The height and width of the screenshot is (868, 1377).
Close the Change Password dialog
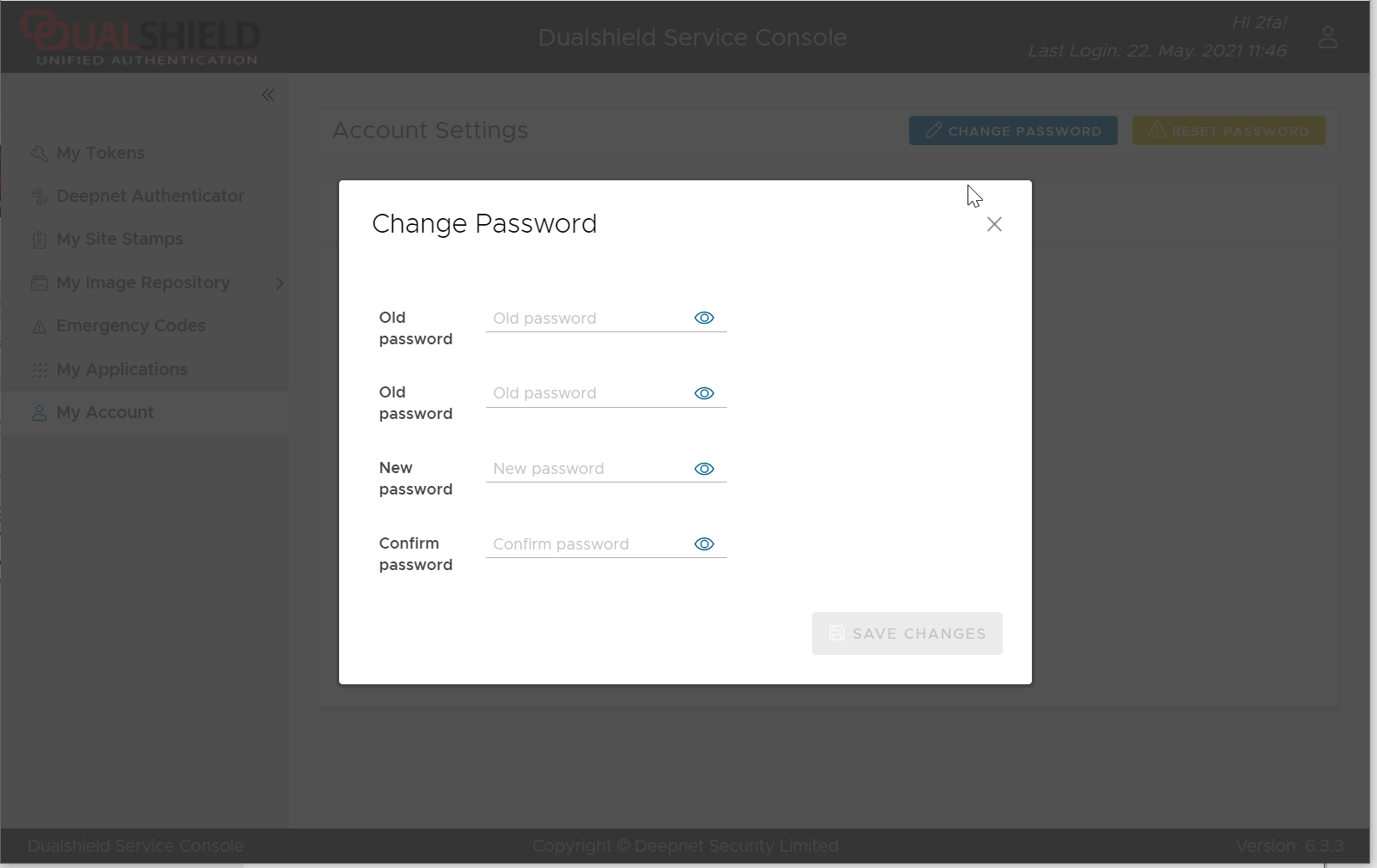coord(994,224)
